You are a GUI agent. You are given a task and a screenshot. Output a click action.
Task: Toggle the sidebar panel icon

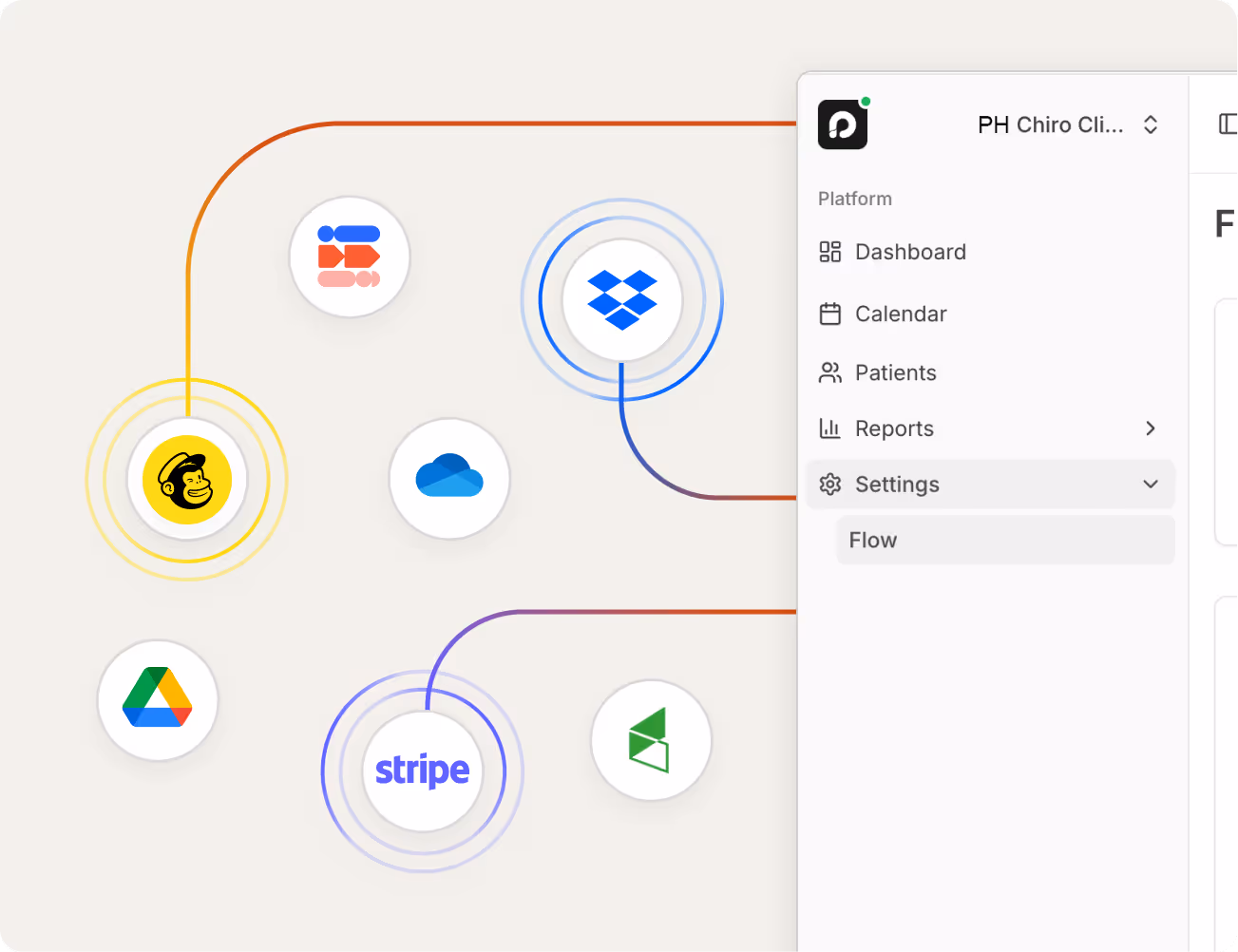[x=1228, y=124]
